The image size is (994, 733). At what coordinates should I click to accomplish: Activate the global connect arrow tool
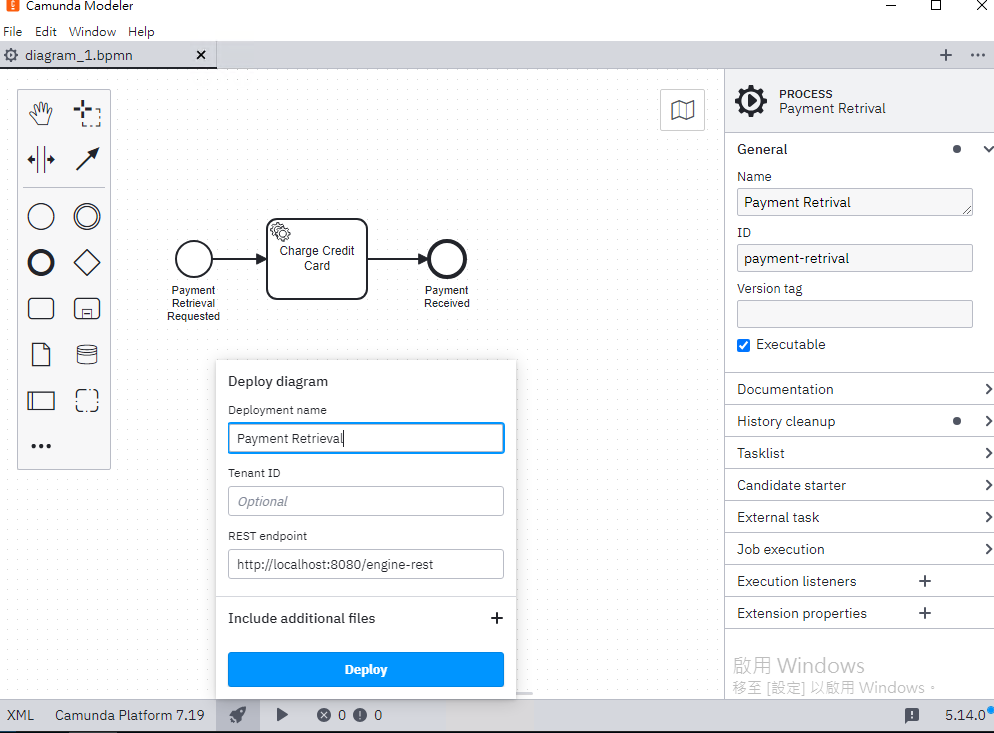coord(87,159)
